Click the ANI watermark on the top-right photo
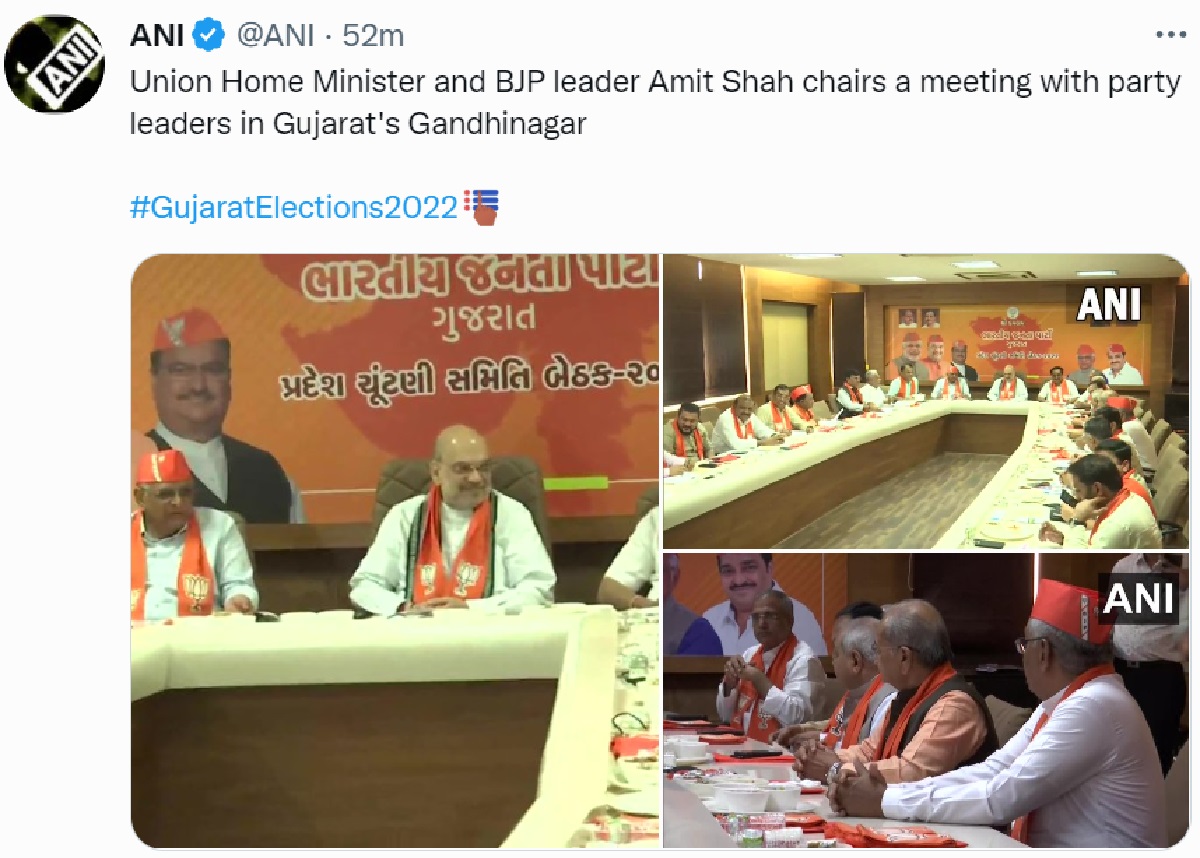This screenshot has height=858, width=1200. (1109, 304)
